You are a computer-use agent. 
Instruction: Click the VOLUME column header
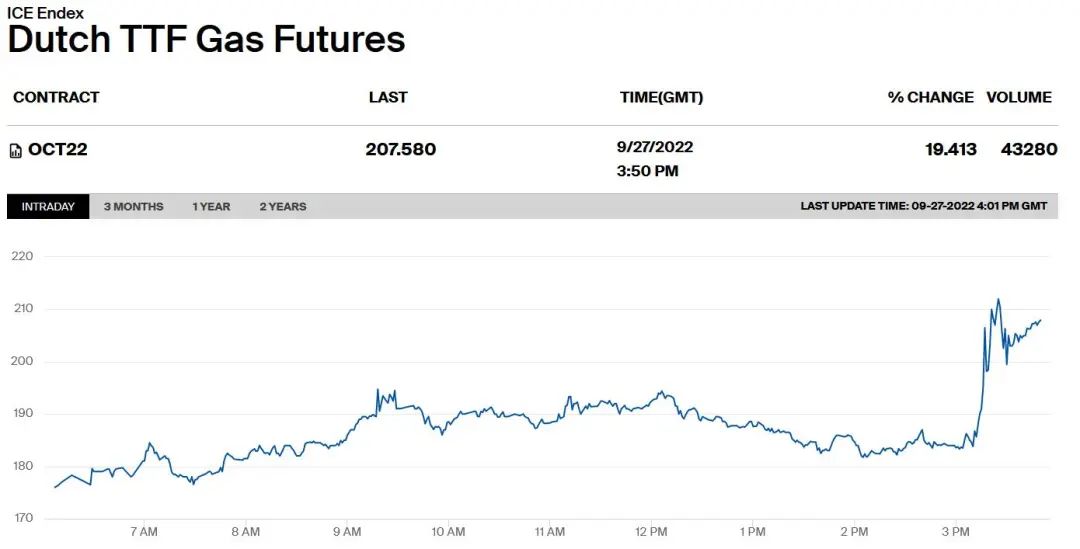(1019, 97)
